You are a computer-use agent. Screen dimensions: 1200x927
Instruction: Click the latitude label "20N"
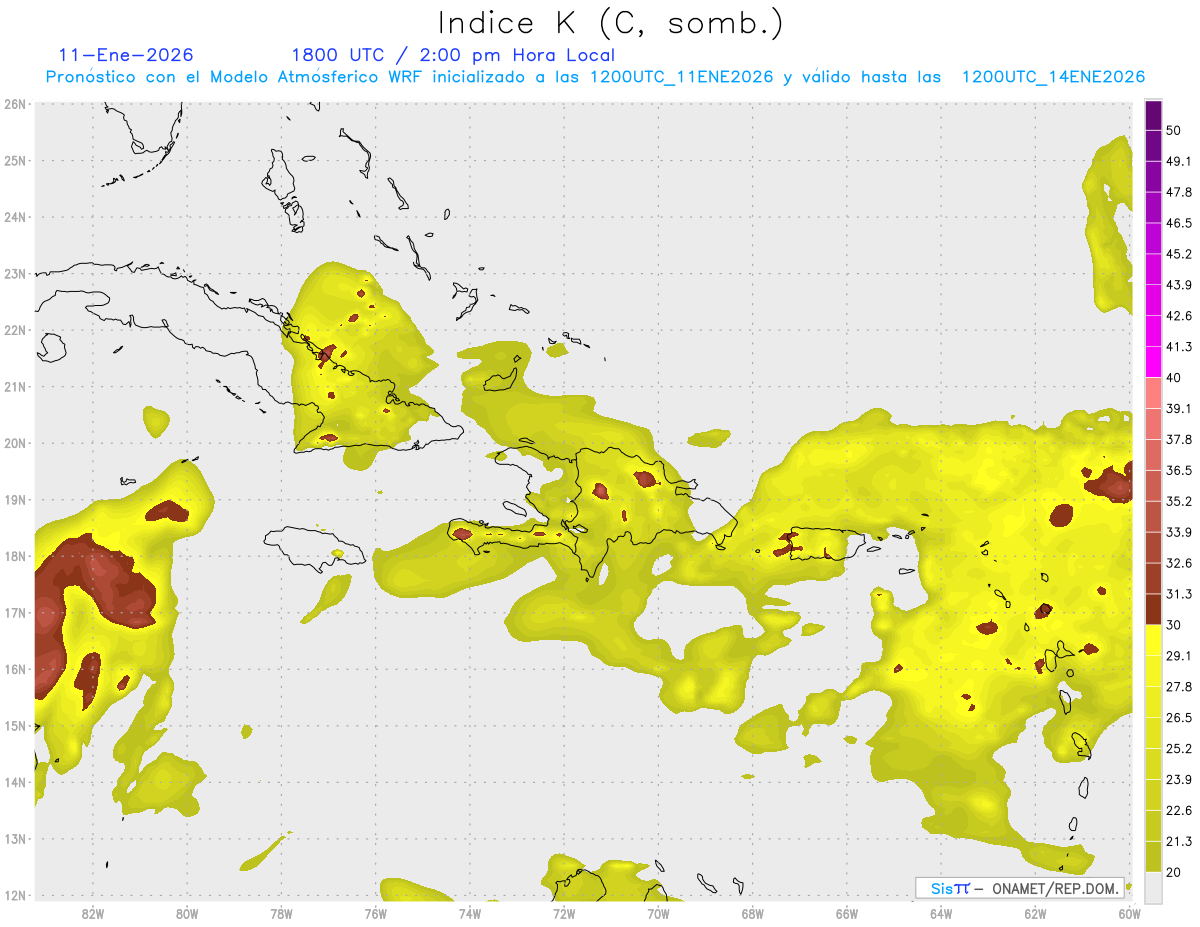(x=15, y=443)
